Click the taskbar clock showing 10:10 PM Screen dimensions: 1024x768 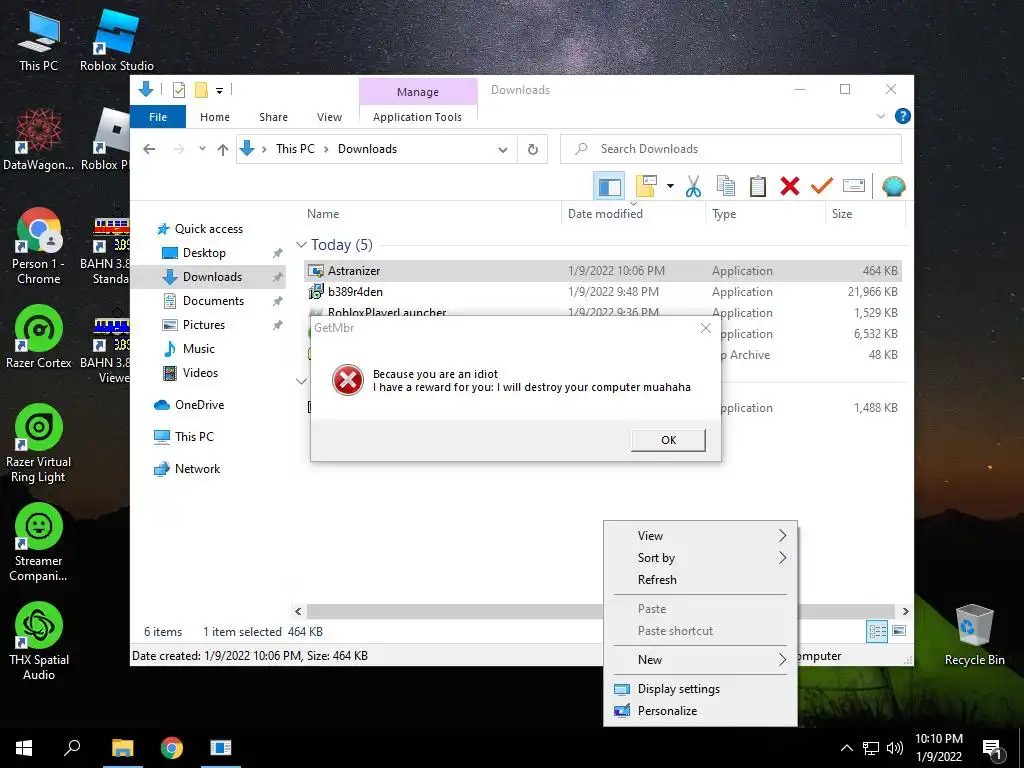[938, 748]
